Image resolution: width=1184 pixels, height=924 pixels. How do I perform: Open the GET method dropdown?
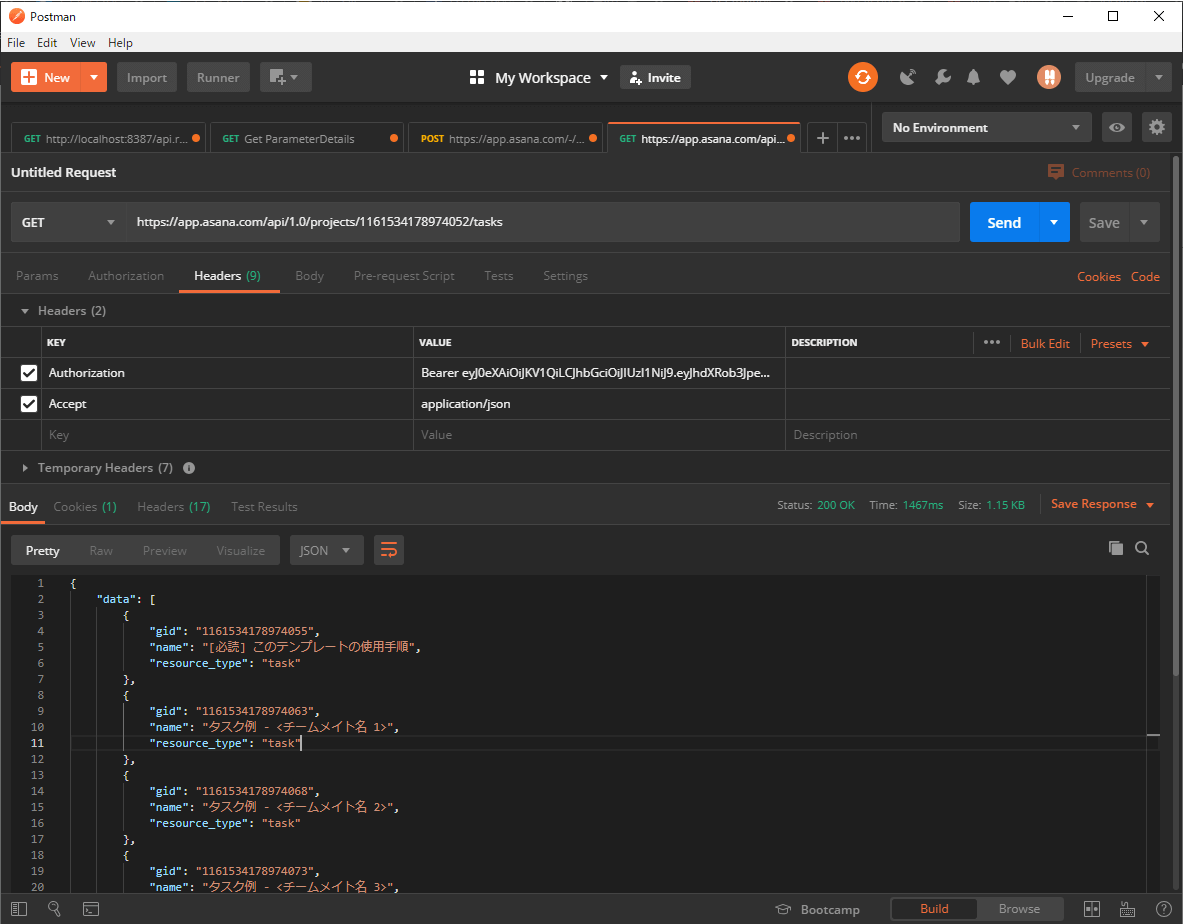68,222
